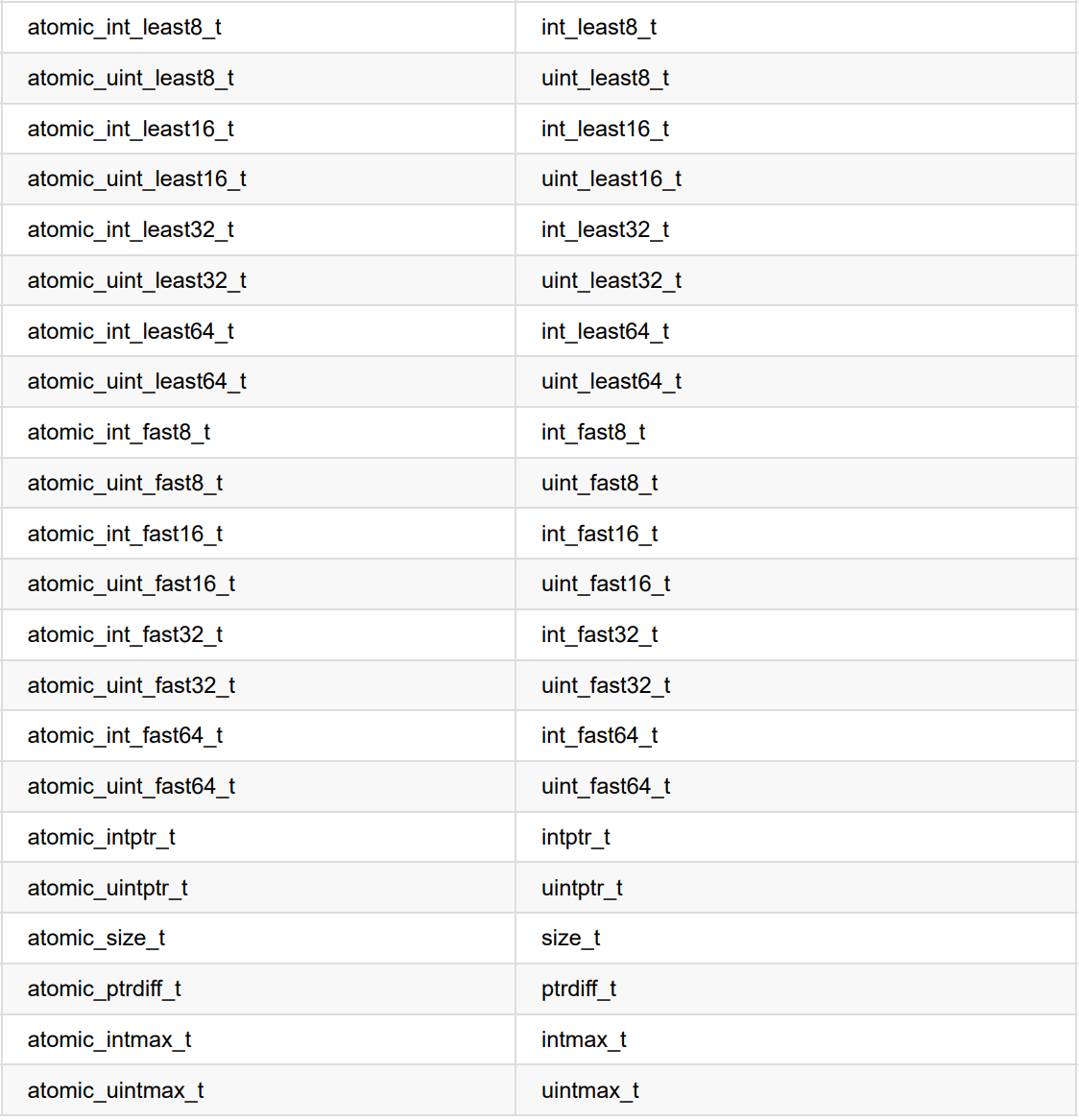Select the uint_least32_t text

(x=611, y=281)
